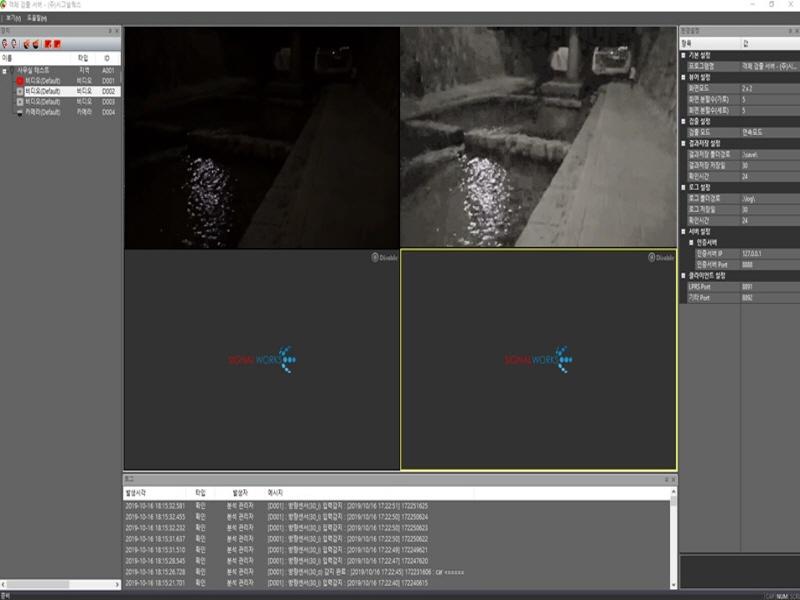
Task: Sort device list by ID column
Action: tap(108, 58)
